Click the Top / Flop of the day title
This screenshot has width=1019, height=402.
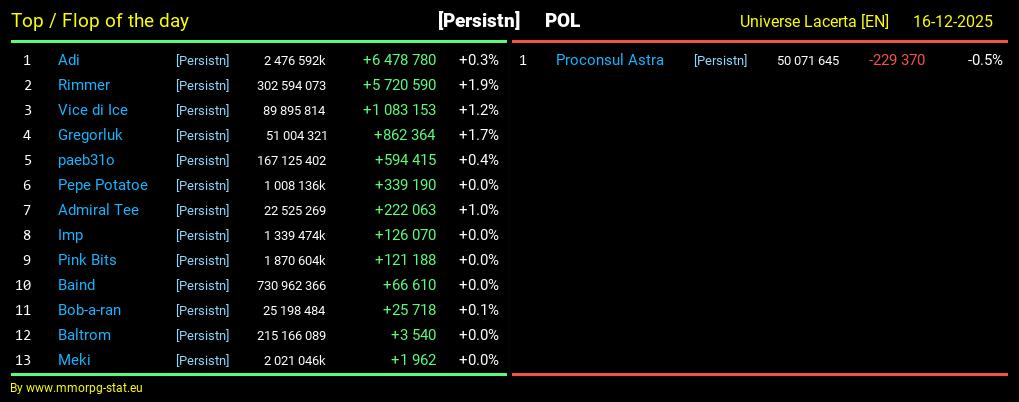(x=99, y=21)
